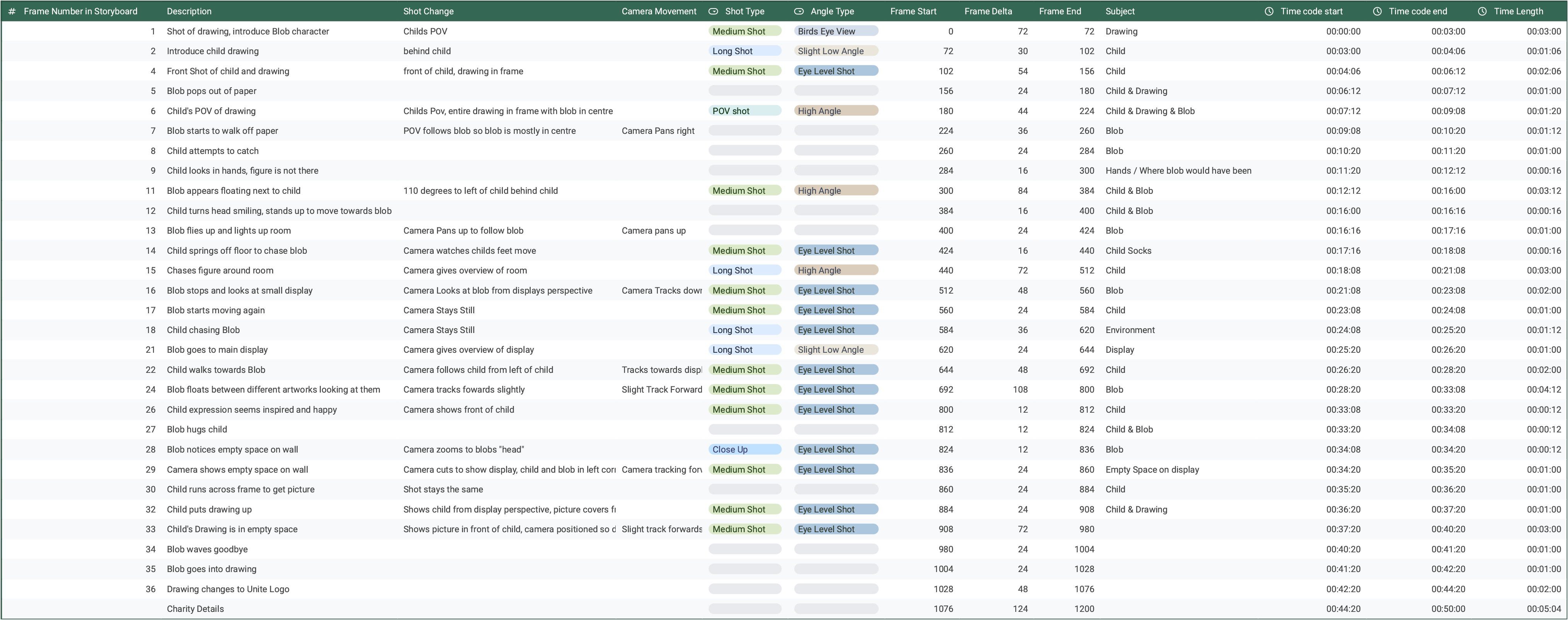The width and height of the screenshot is (1568, 620).
Task: Click the number-type hash icon in the header
Action: pyautogui.click(x=12, y=11)
